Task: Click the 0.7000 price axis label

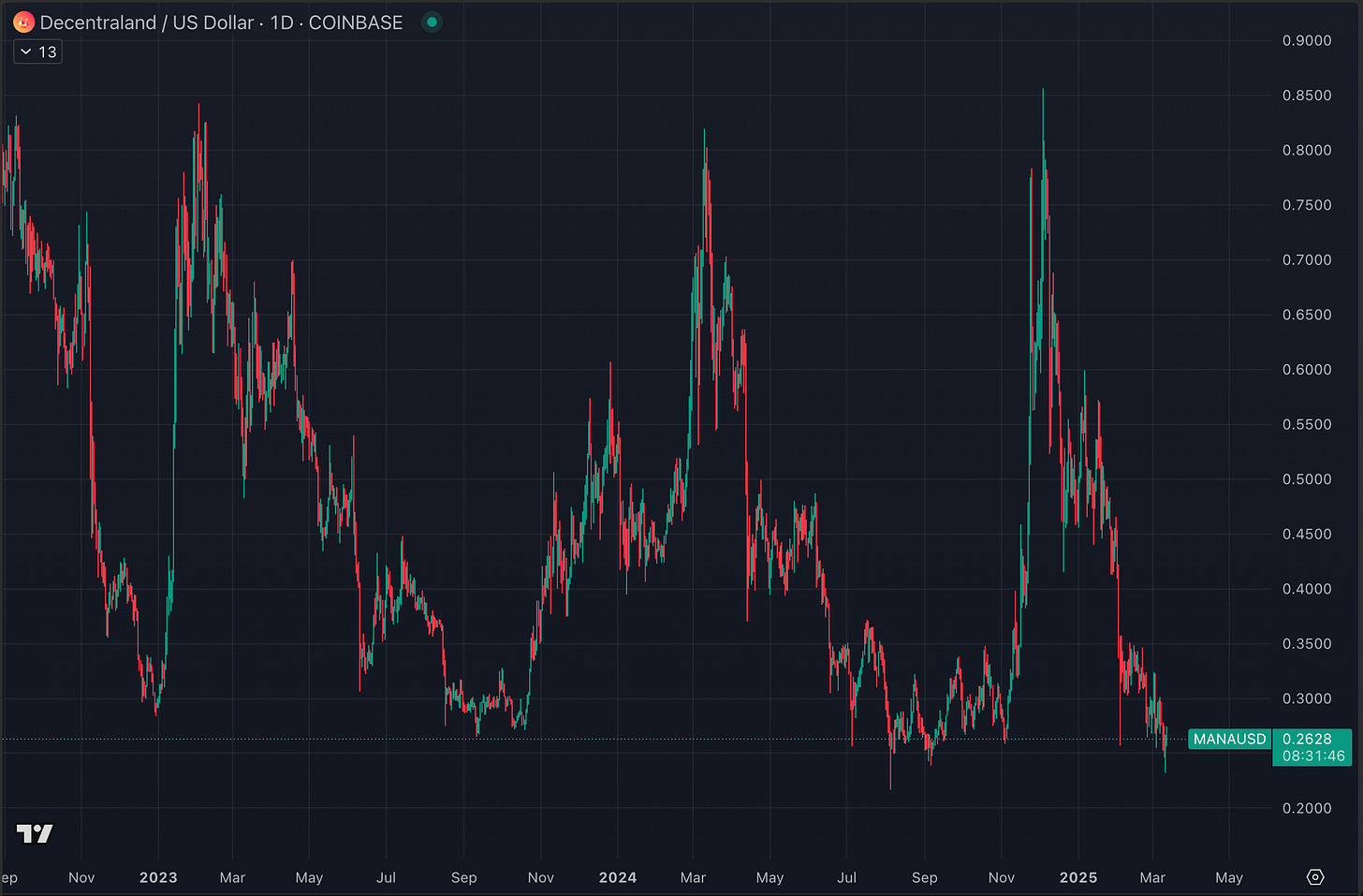Action: pyautogui.click(x=1307, y=260)
